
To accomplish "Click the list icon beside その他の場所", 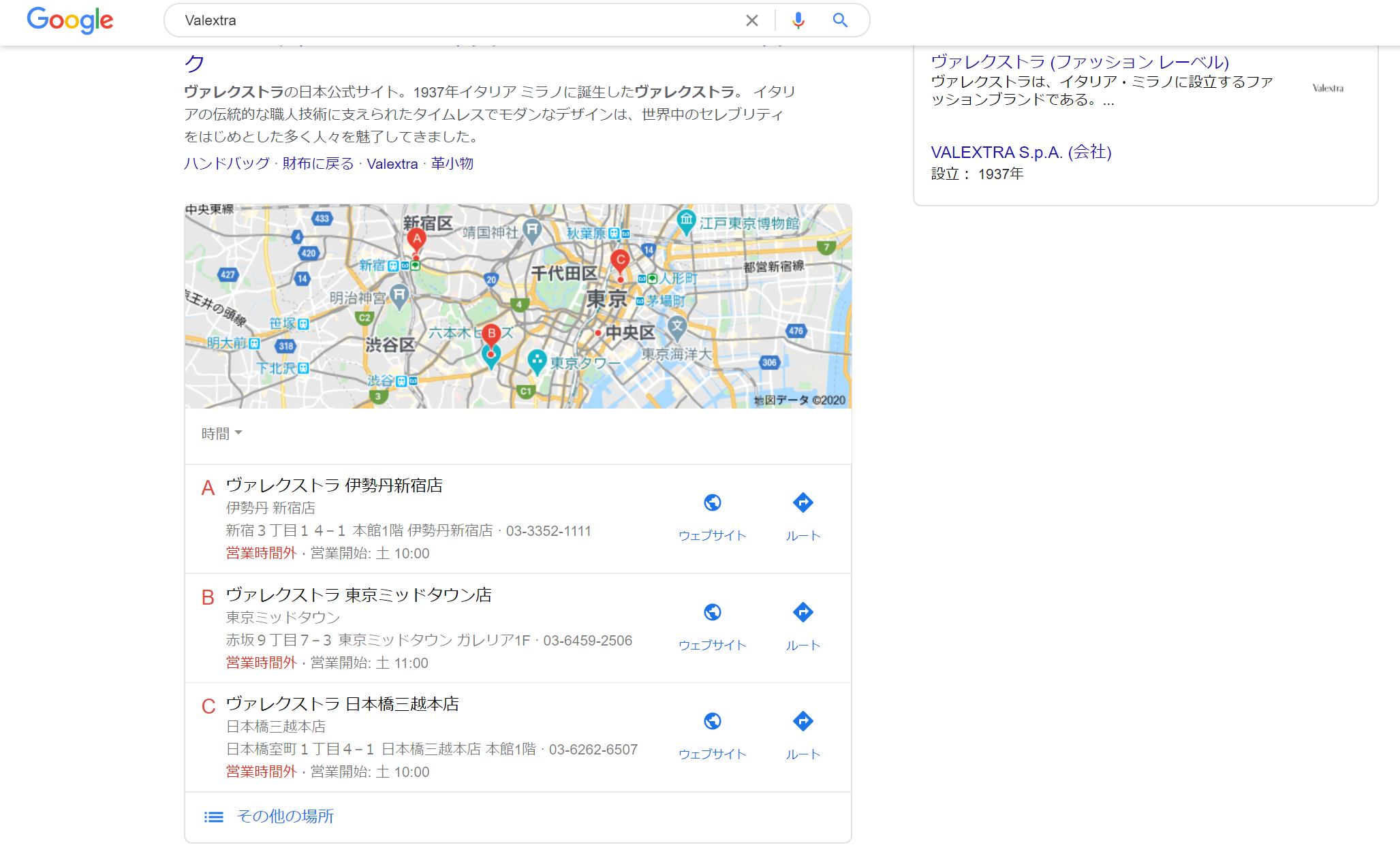I will (213, 816).
